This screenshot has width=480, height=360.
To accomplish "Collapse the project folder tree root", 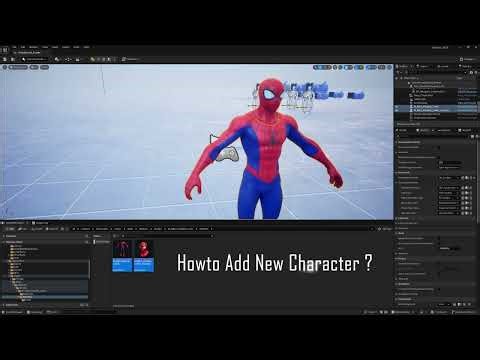I will [4, 242].
